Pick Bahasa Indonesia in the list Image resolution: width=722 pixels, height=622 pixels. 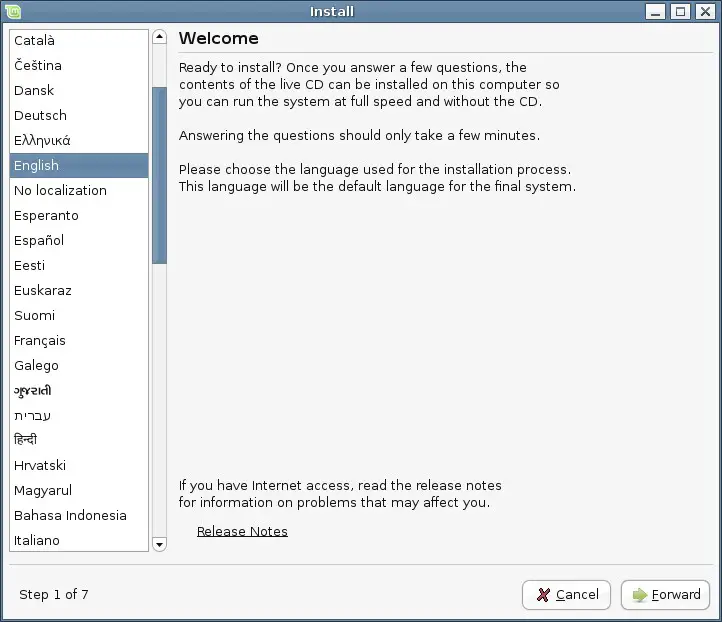[79, 516]
